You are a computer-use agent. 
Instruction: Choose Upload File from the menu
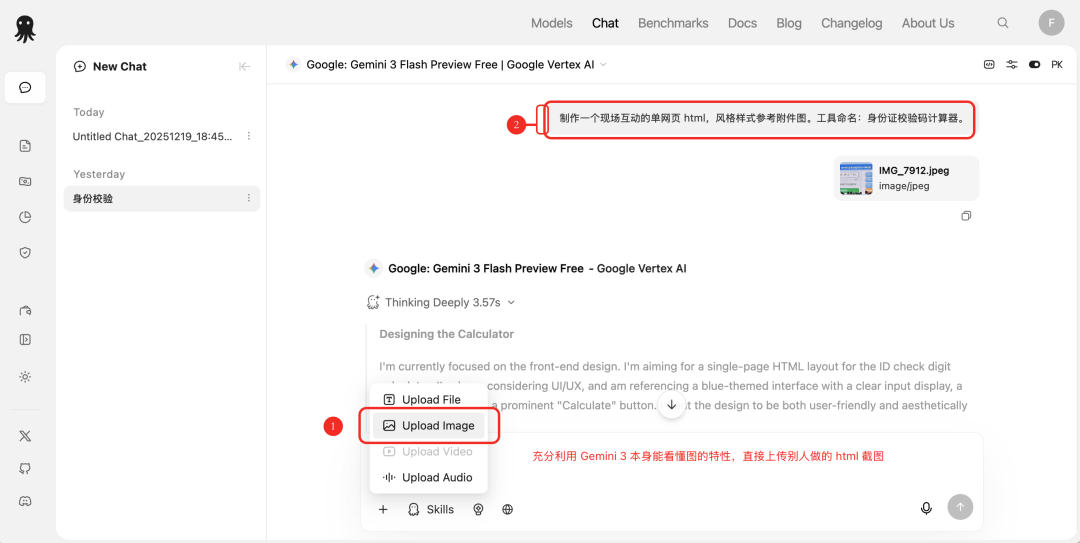click(x=428, y=400)
